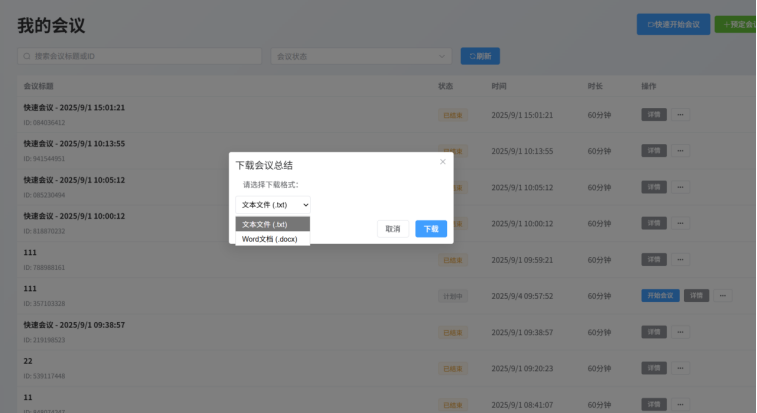Click 详情 for meeting 09:38:57
The image size is (757, 413).
pos(654,332)
